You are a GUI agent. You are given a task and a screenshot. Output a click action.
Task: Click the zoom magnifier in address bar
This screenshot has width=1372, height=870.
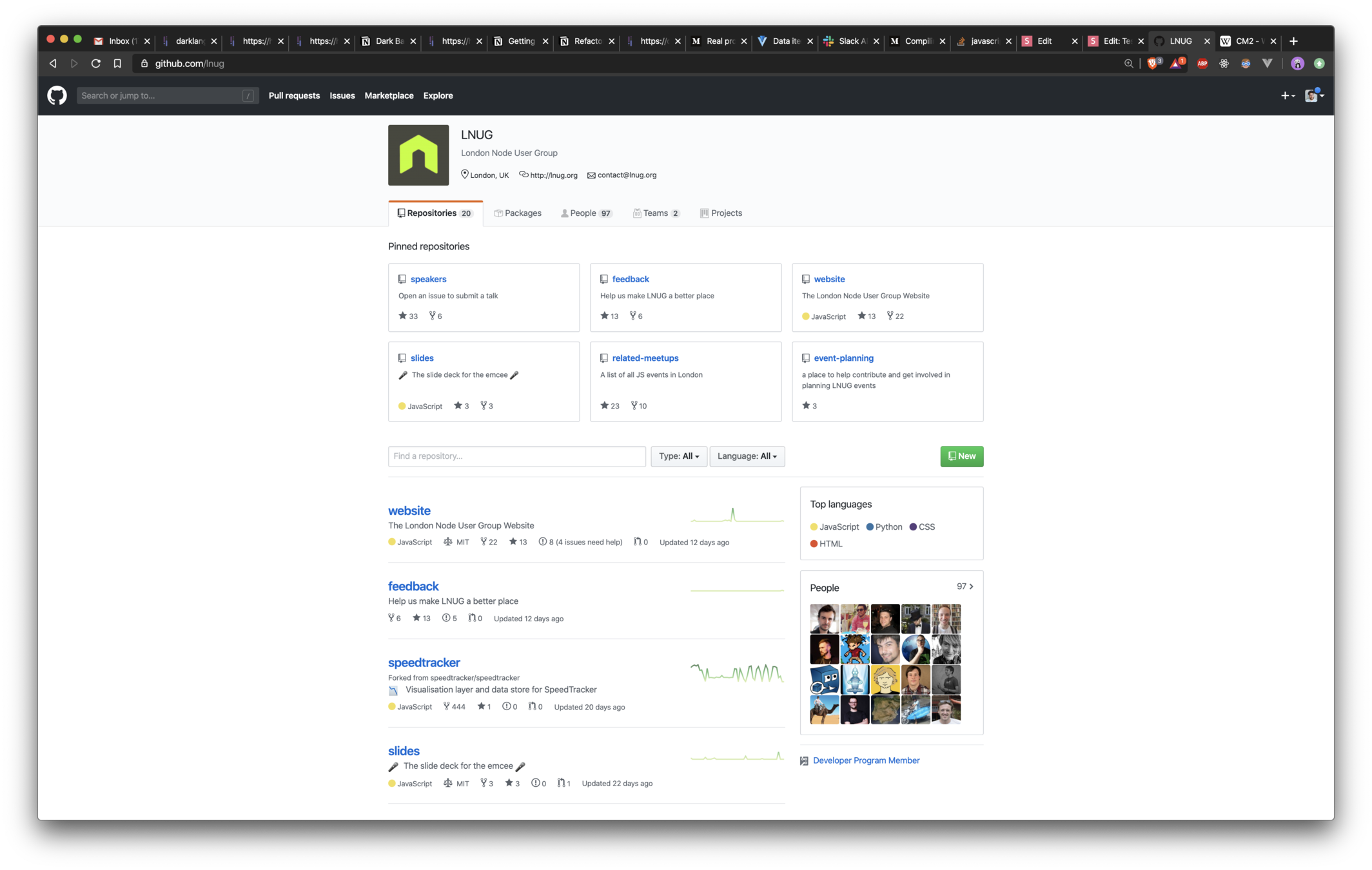click(x=1128, y=63)
